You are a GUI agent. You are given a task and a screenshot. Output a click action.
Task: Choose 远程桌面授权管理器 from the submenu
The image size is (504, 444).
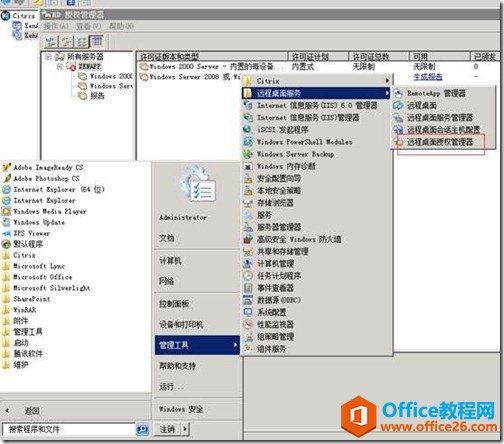click(440, 142)
